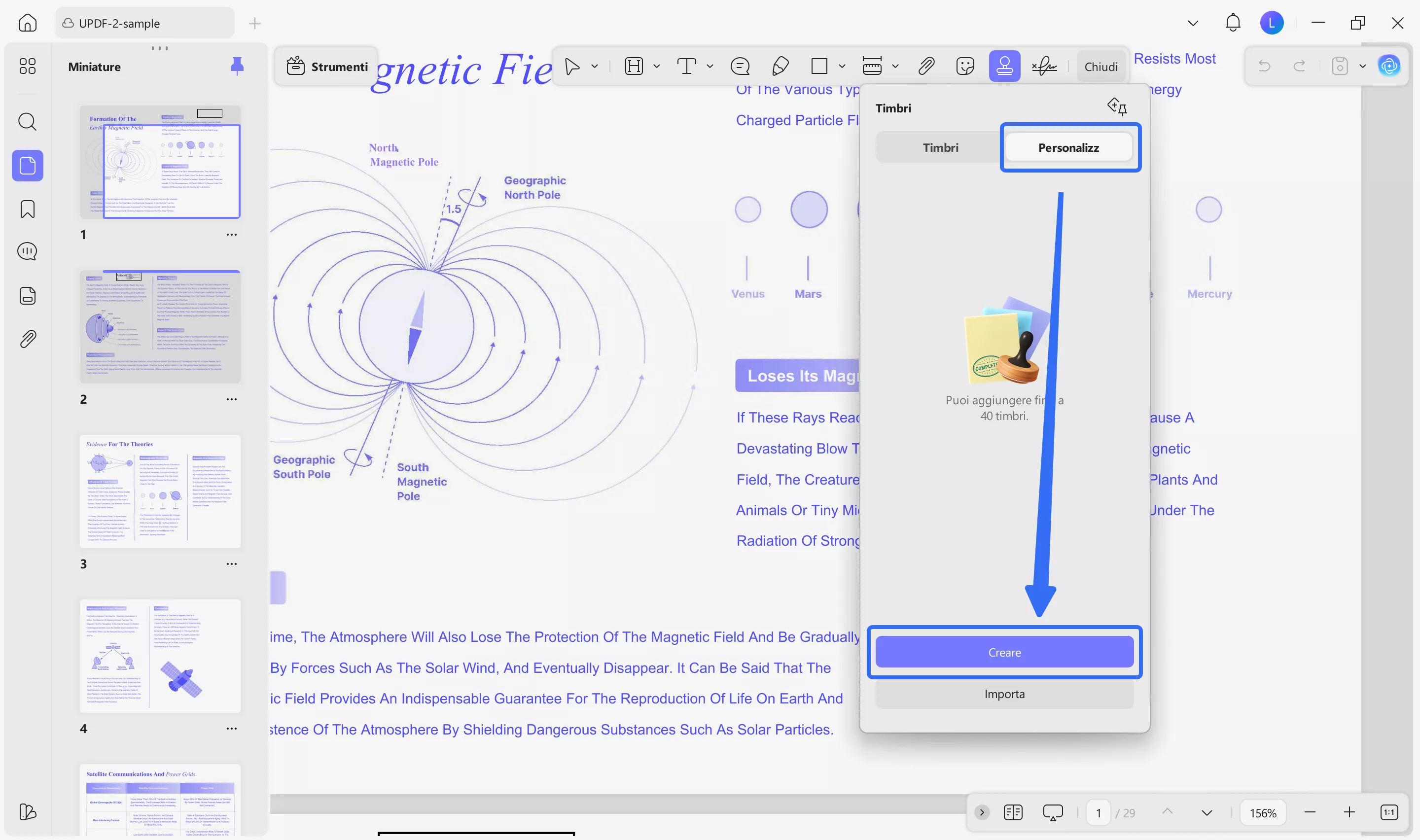
Task: Expand the shape tool dropdown arrow
Action: (x=842, y=66)
